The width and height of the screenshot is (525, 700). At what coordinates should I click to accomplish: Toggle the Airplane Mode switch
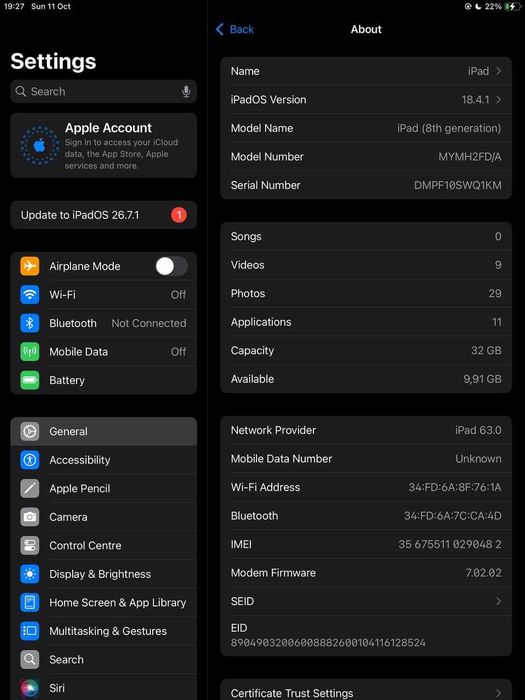coord(171,267)
